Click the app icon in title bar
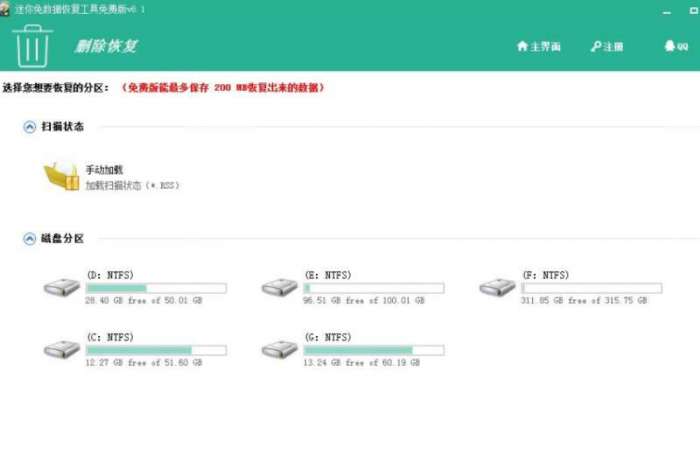 [7, 8]
